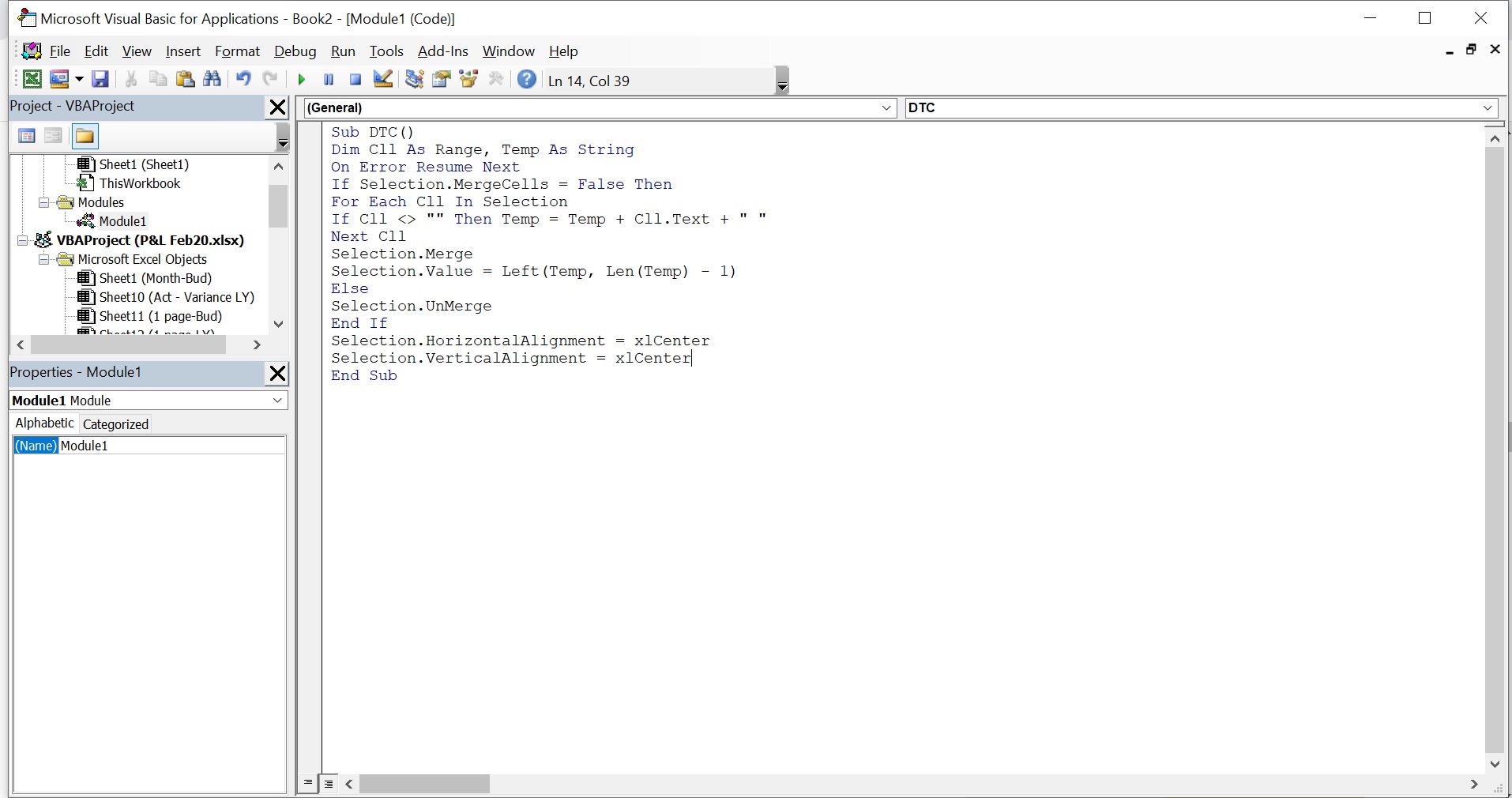1512x798 pixels.
Task: Open the Properties Window icon
Action: click(x=442, y=79)
